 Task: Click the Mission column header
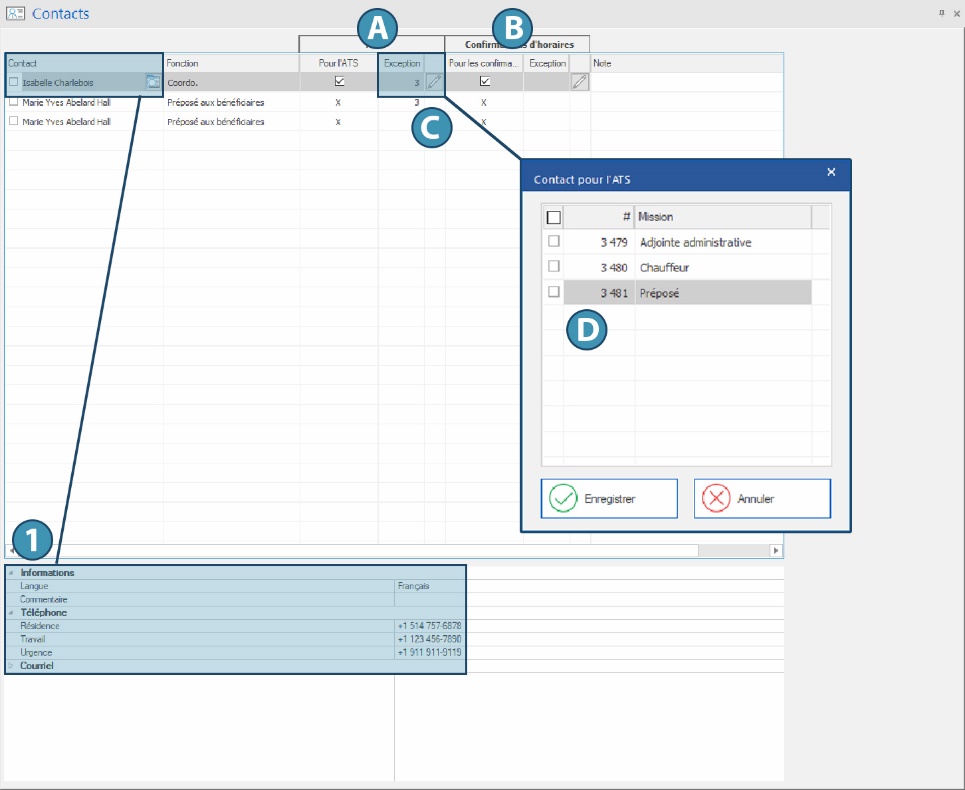click(x=720, y=217)
